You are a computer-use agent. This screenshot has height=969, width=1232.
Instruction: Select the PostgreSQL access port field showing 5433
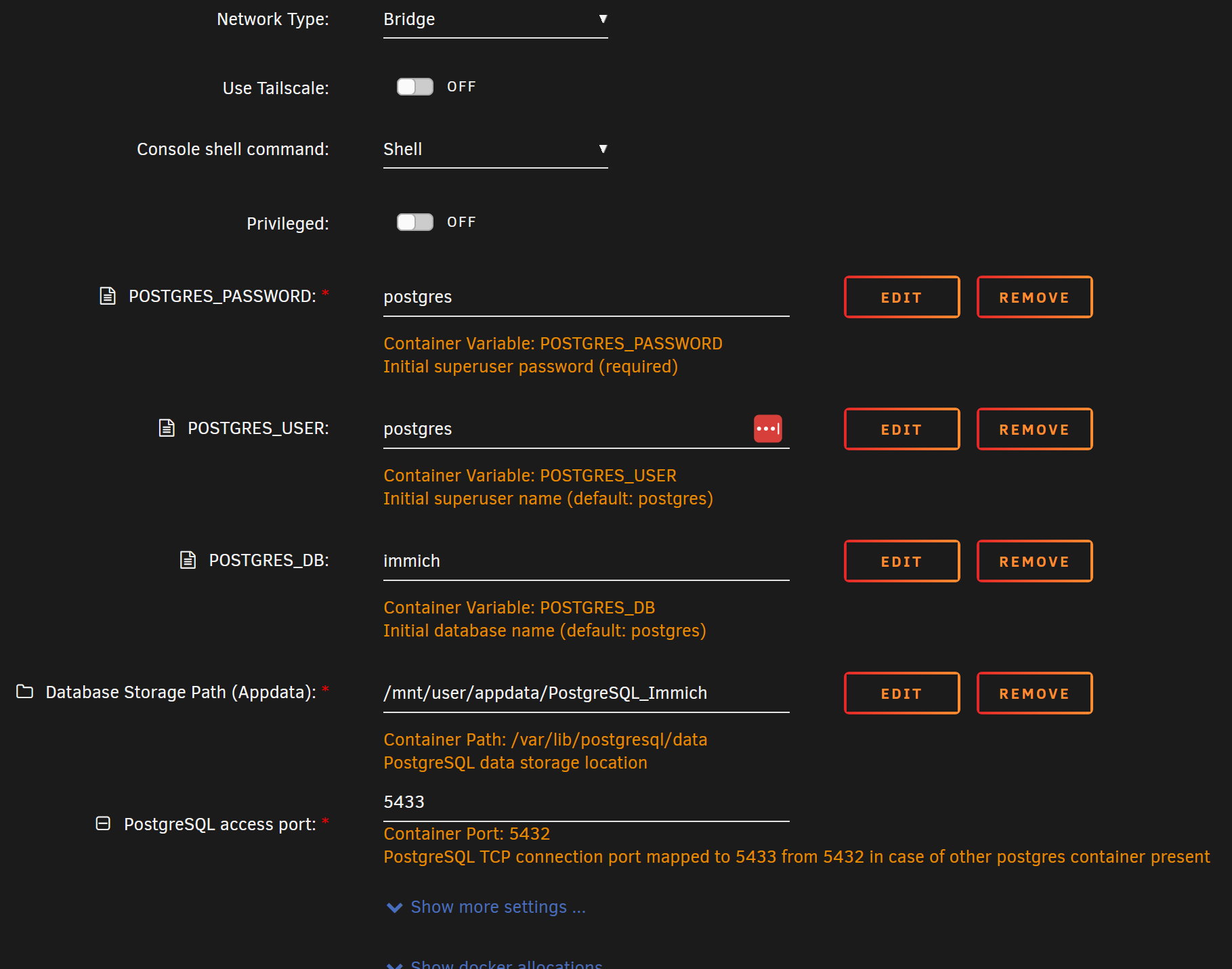click(x=586, y=801)
